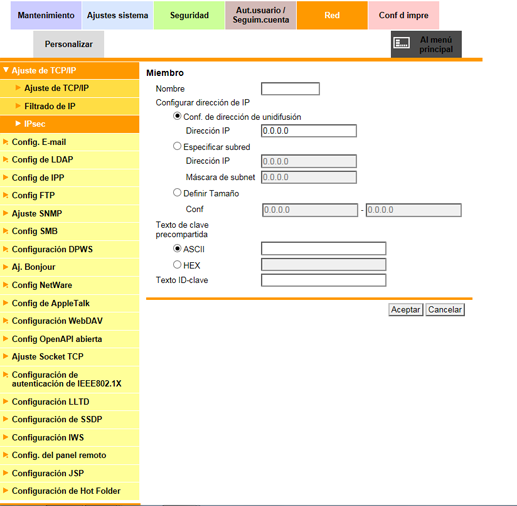This screenshot has width=517, height=506.
Task: Open Ajuste de TCP/IP submenu item
Action: tap(70, 88)
